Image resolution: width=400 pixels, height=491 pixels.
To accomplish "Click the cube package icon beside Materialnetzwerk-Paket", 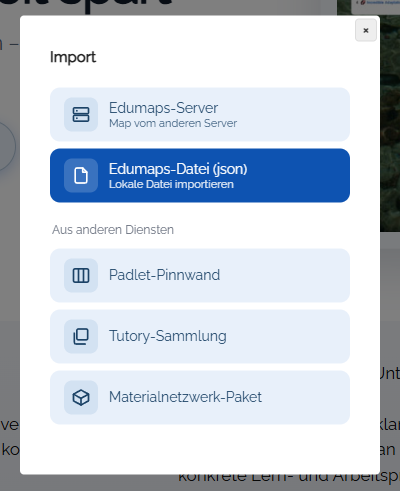I will pos(81,397).
